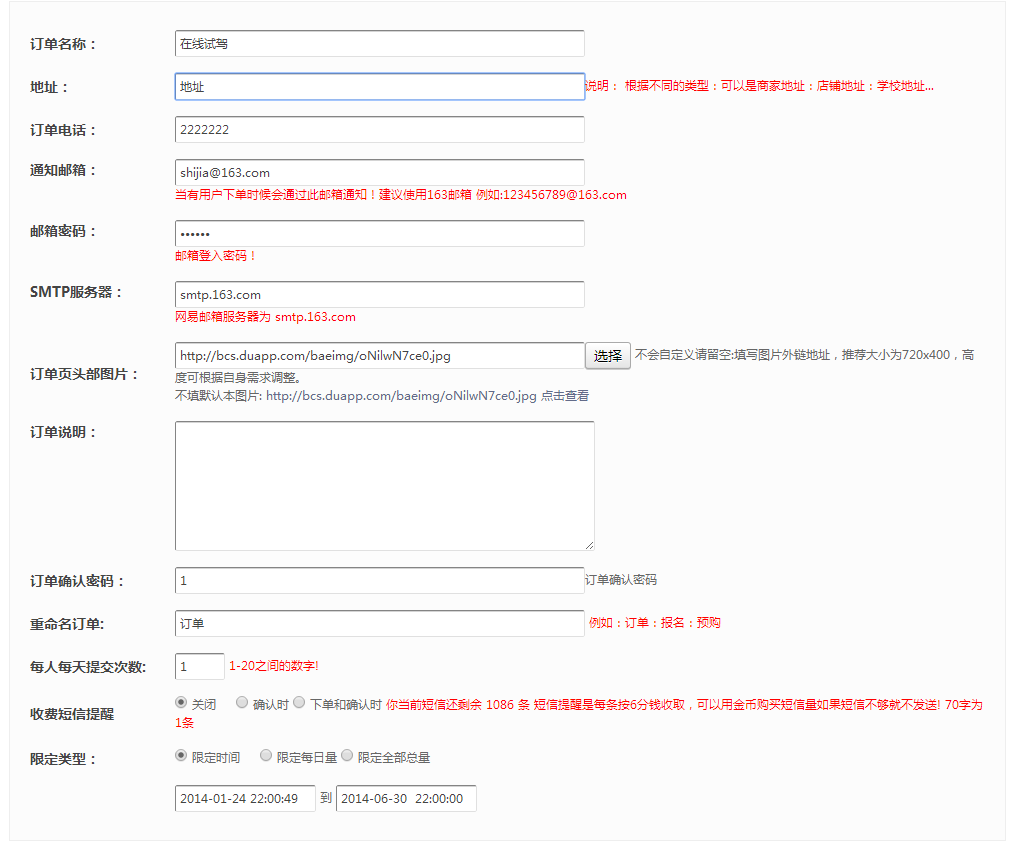The image size is (1011, 845).
Task: Click the SMTP服务器 field with smtp.163.com
Action: [x=379, y=295]
